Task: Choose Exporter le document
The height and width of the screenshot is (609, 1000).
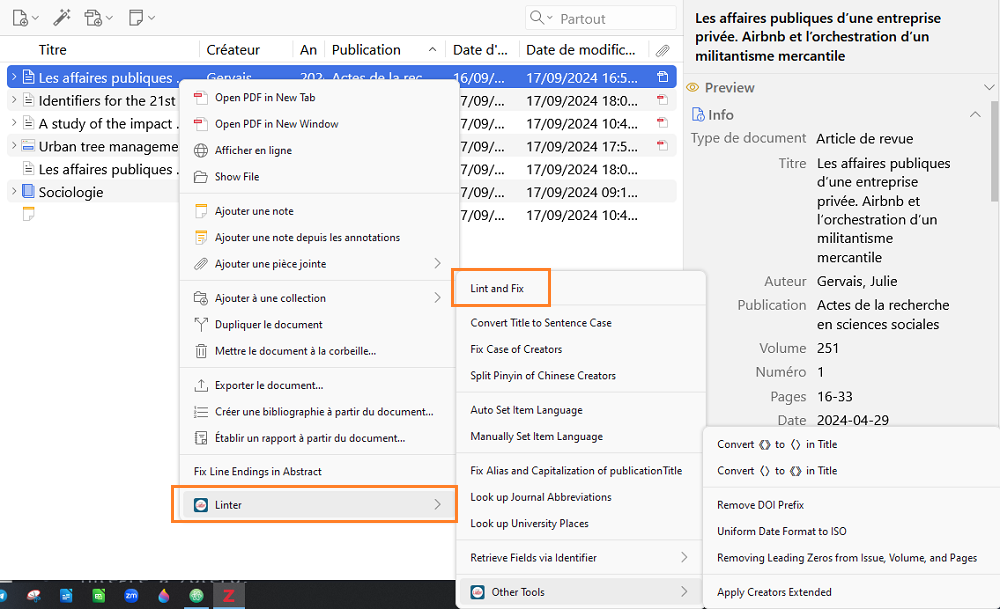Action: click(x=268, y=385)
